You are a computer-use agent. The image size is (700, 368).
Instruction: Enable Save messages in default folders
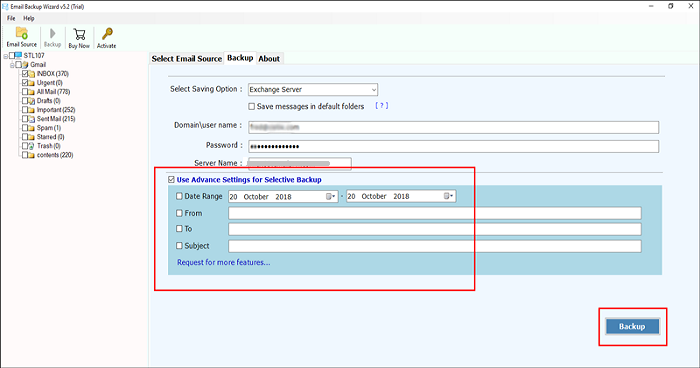(x=252, y=106)
